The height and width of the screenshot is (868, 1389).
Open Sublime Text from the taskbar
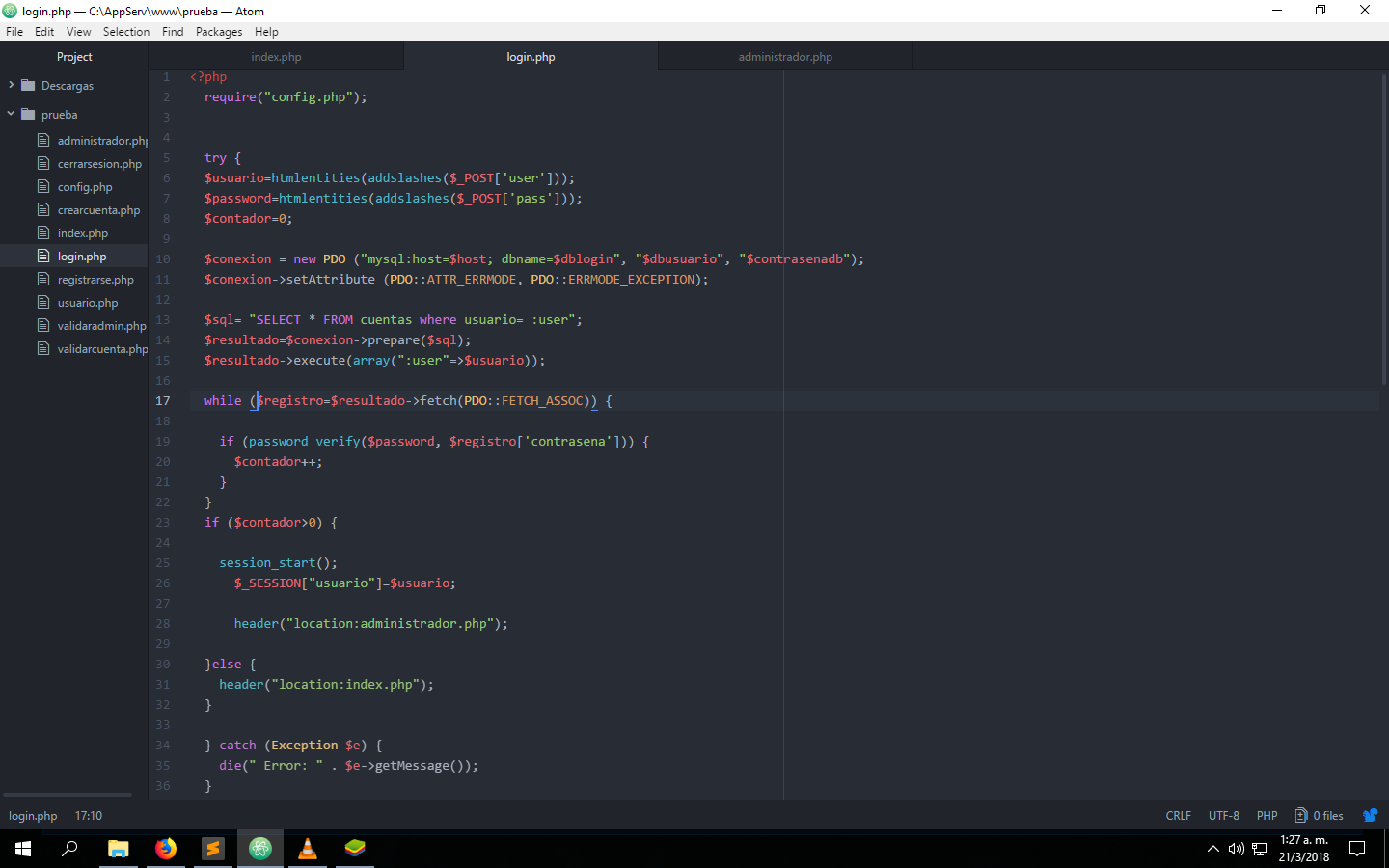[x=213, y=849]
